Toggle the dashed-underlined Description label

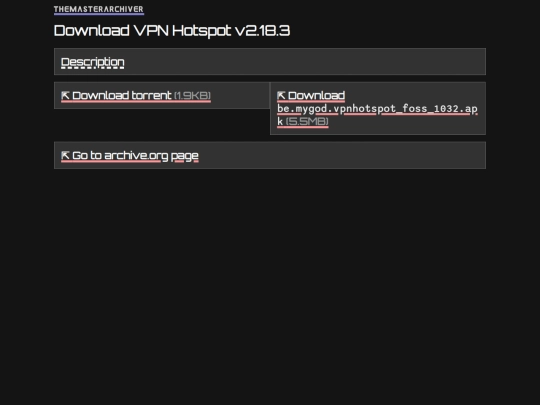tap(93, 62)
